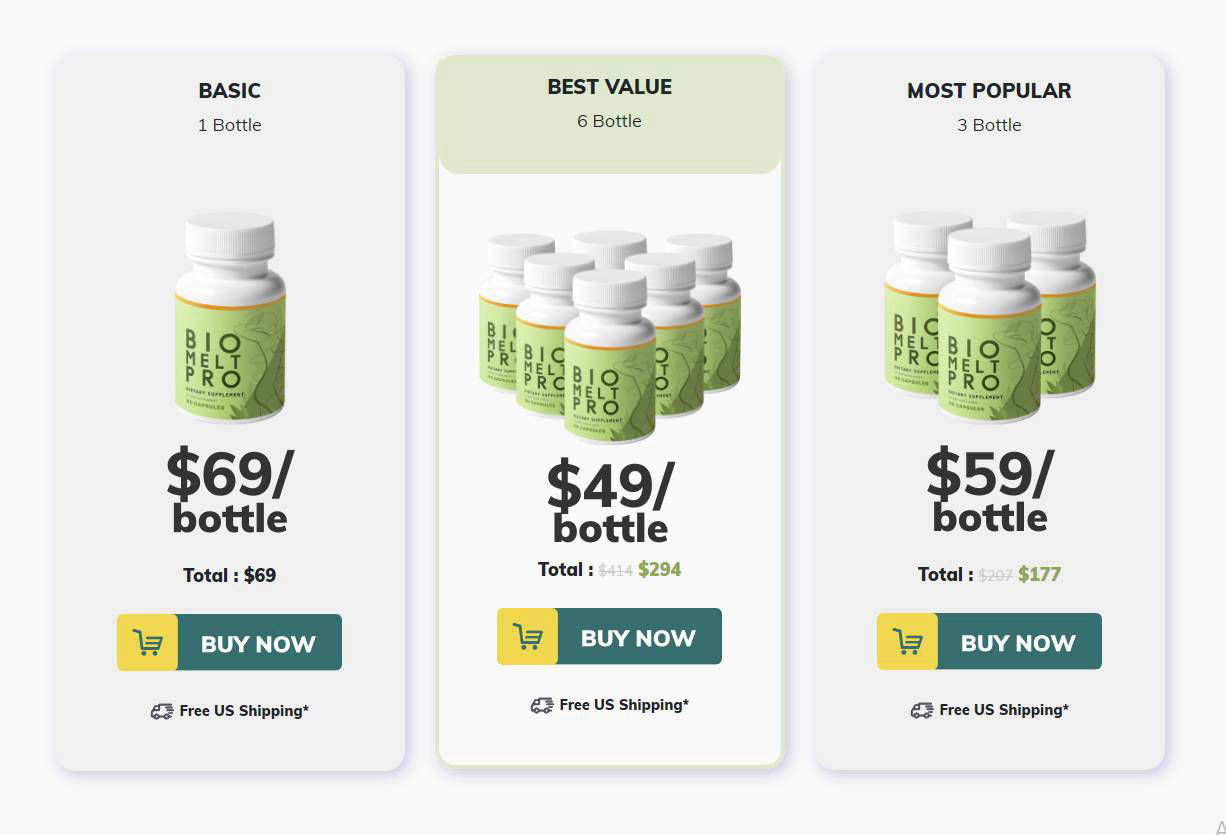The width and height of the screenshot is (1226, 835).
Task: Click the truck icon next to Best Value shipping note
Action: (x=542, y=705)
